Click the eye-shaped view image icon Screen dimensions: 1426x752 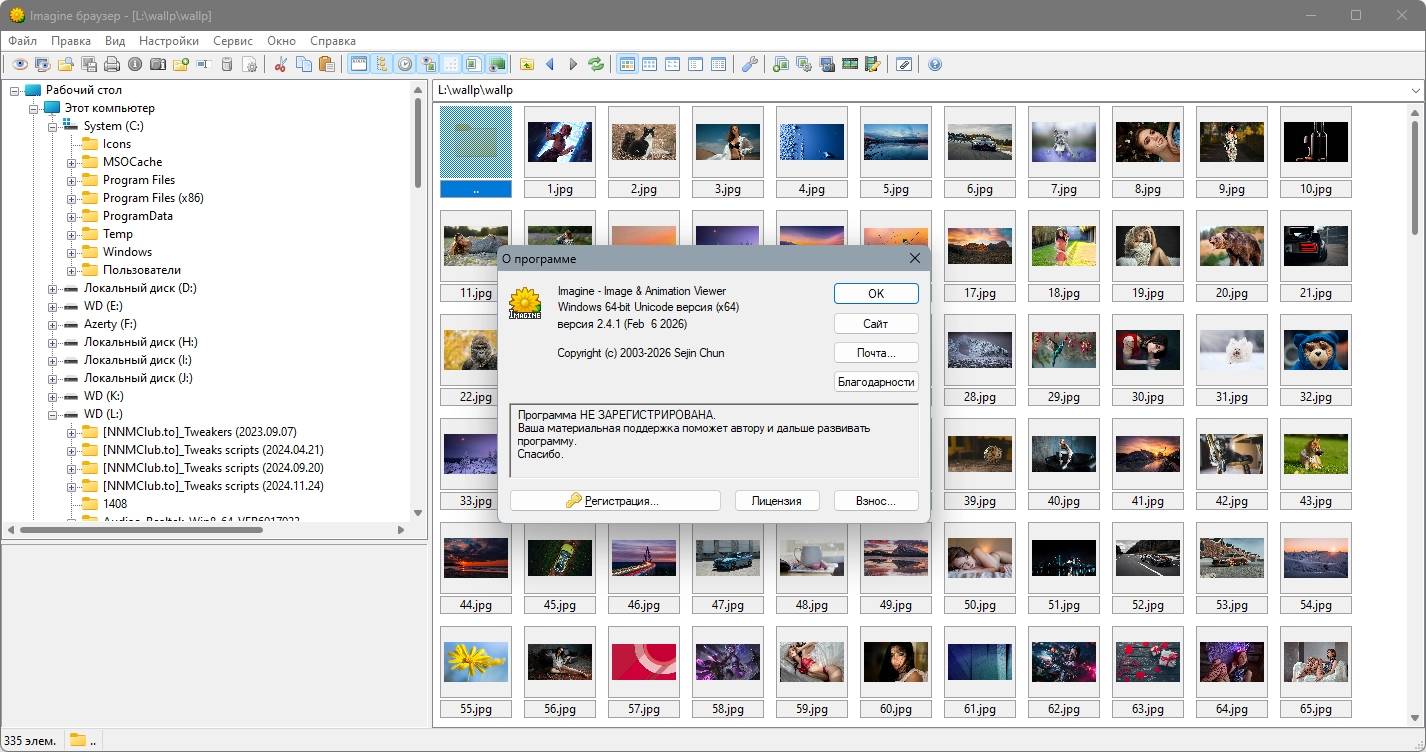[x=19, y=65]
